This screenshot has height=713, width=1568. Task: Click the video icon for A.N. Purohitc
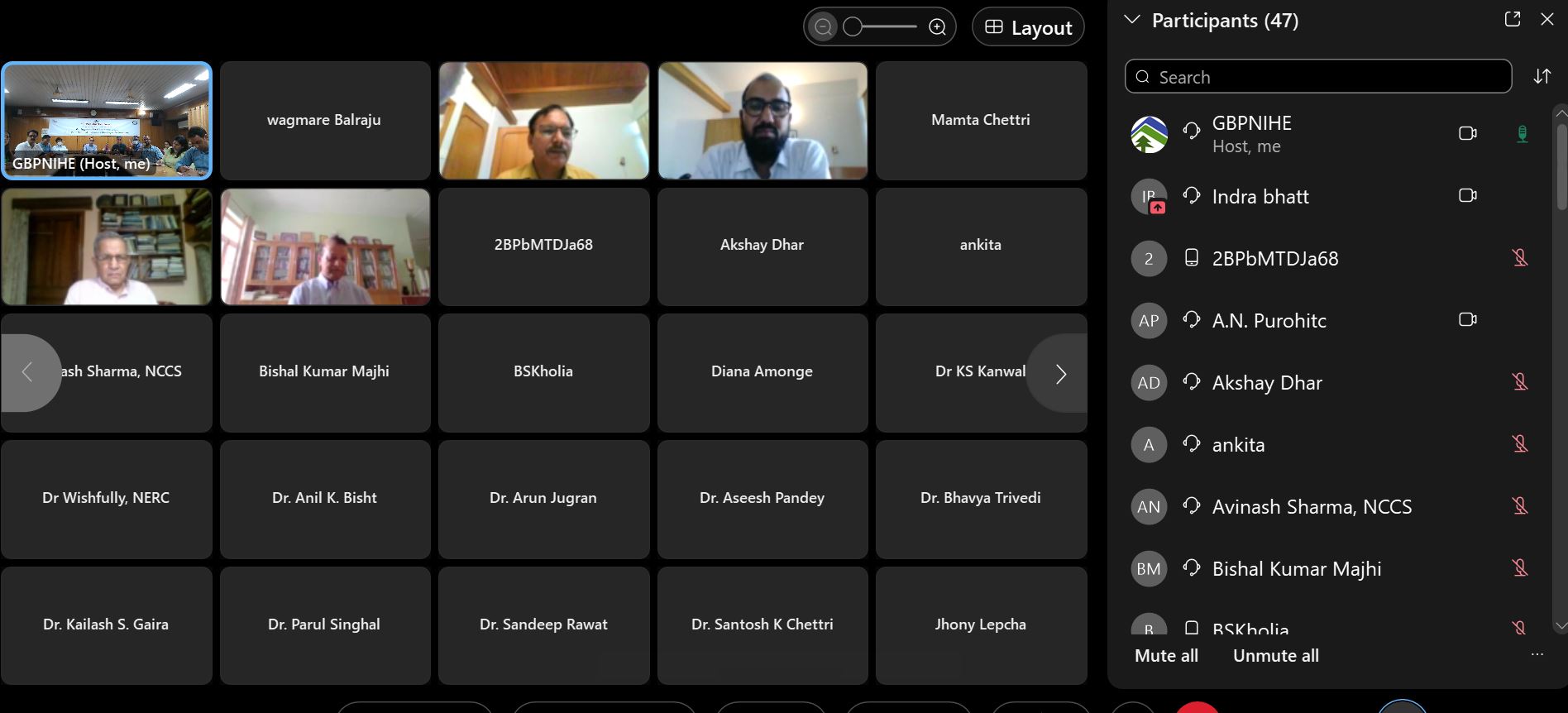tap(1467, 320)
